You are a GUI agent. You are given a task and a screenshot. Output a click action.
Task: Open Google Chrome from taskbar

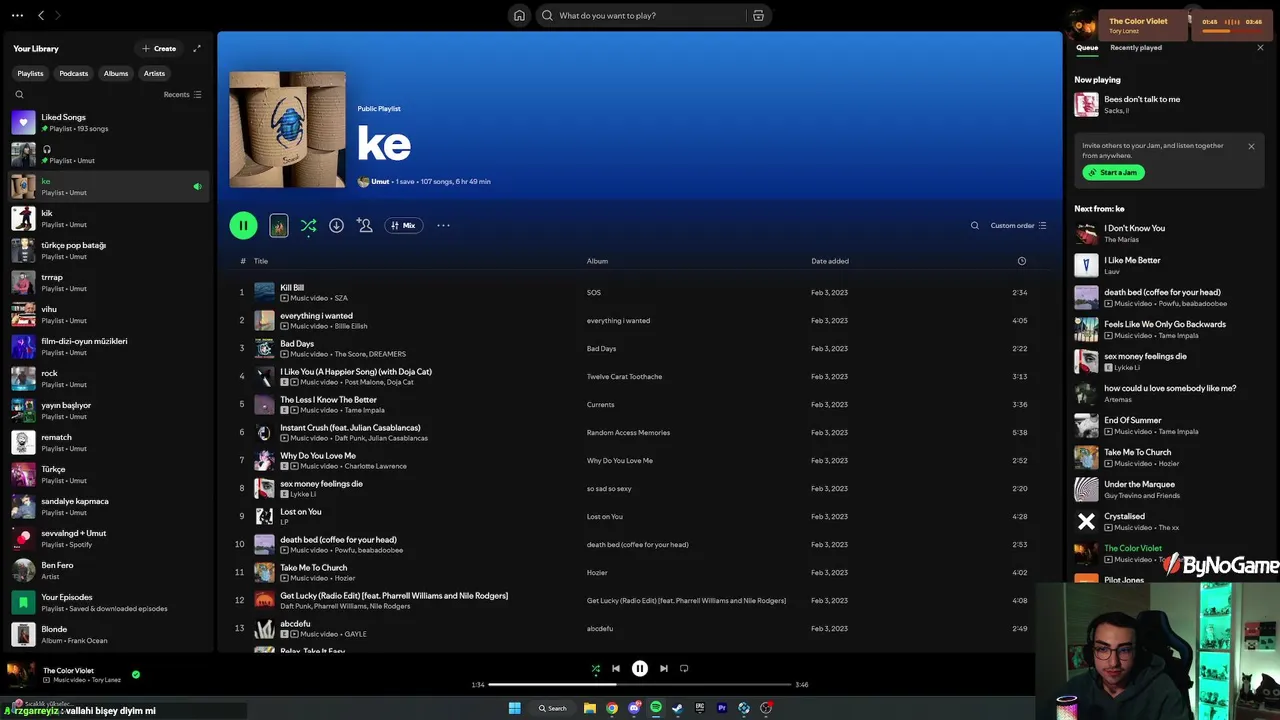[x=612, y=708]
